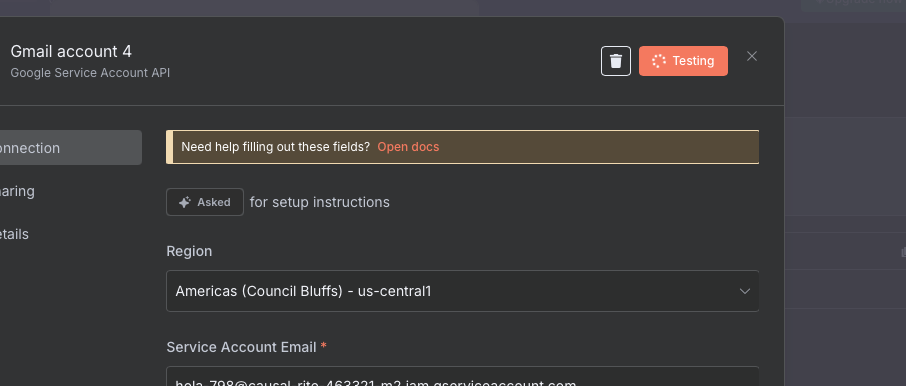
Task: Go to the Details tab
Action: 69,234
